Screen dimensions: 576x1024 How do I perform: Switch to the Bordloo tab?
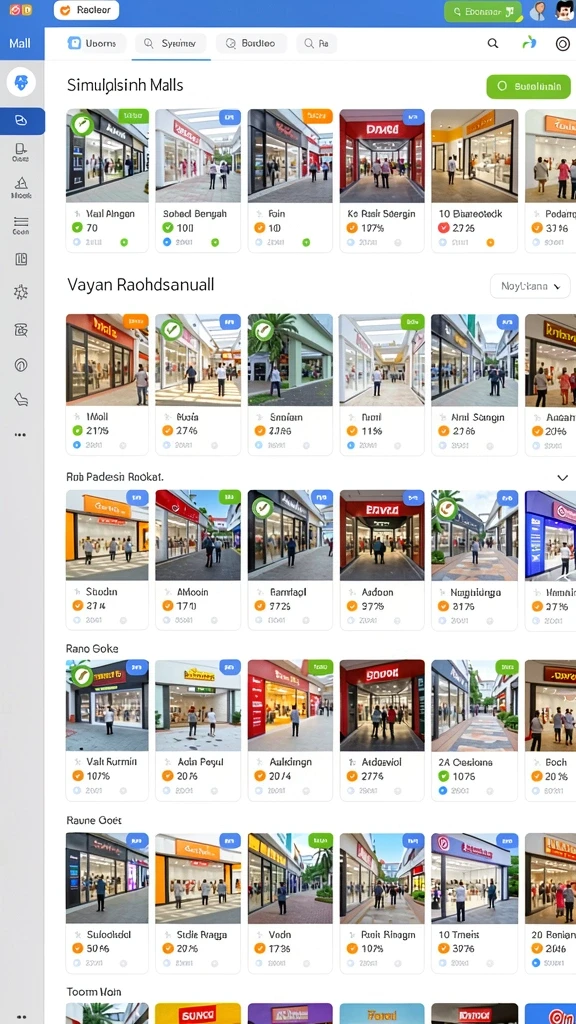click(x=251, y=44)
